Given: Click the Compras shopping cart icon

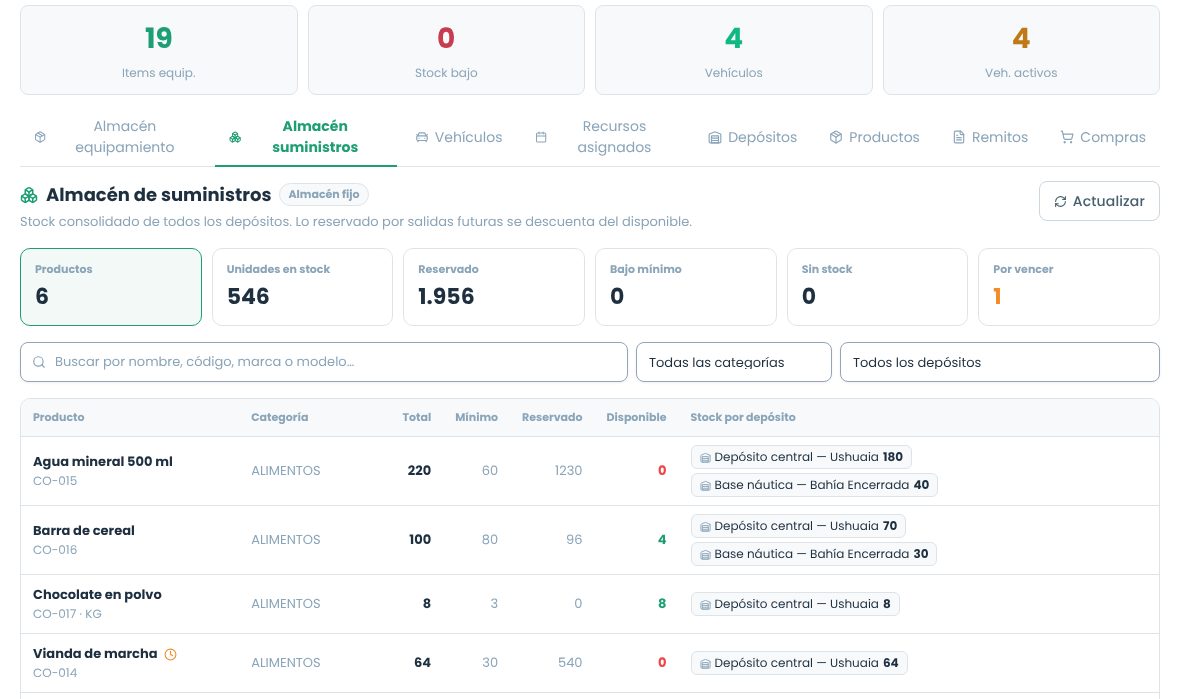Looking at the screenshot, I should click(x=1067, y=137).
